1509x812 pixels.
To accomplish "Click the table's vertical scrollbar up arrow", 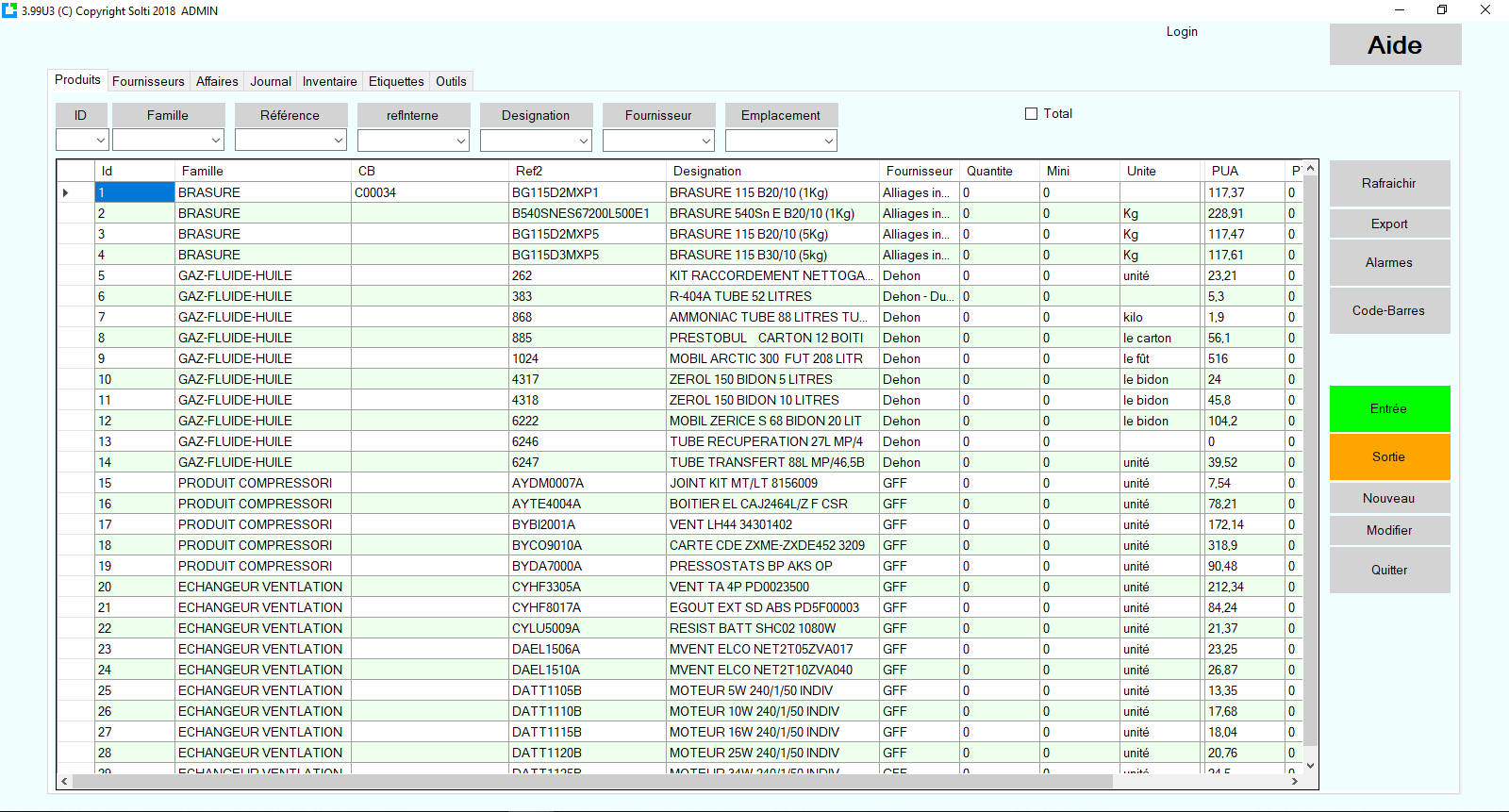I will pyautogui.click(x=1310, y=168).
